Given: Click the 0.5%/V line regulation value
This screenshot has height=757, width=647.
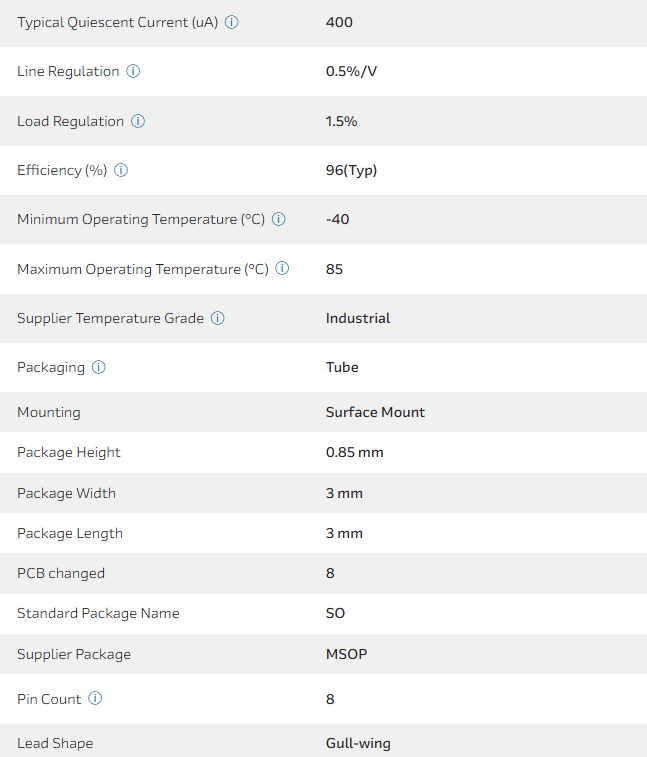Looking at the screenshot, I should pos(351,72).
